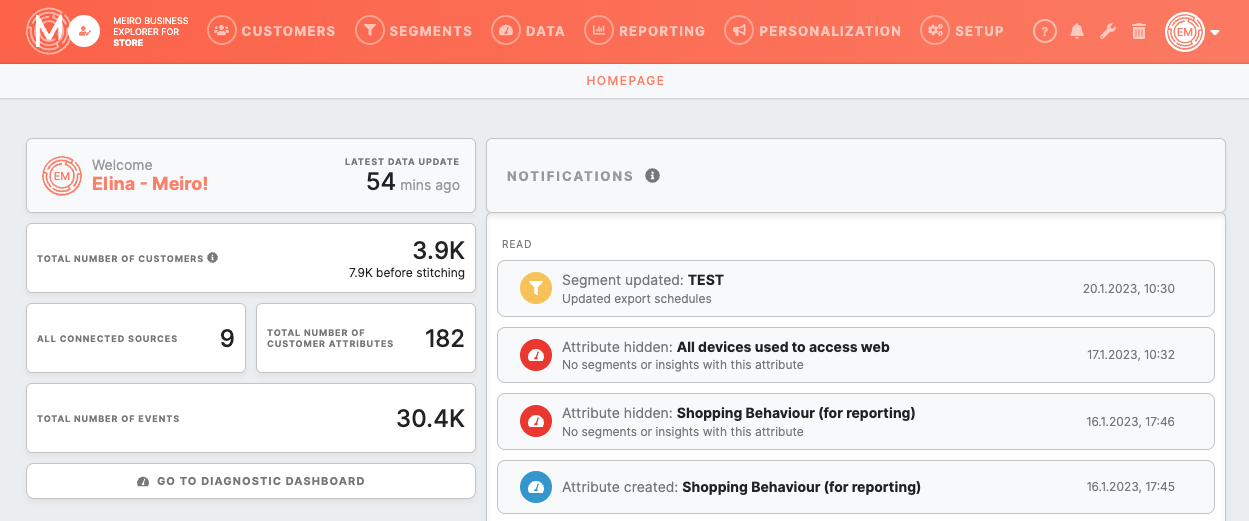Click the 7.9K before stitching text
The height and width of the screenshot is (521, 1249).
(x=407, y=273)
